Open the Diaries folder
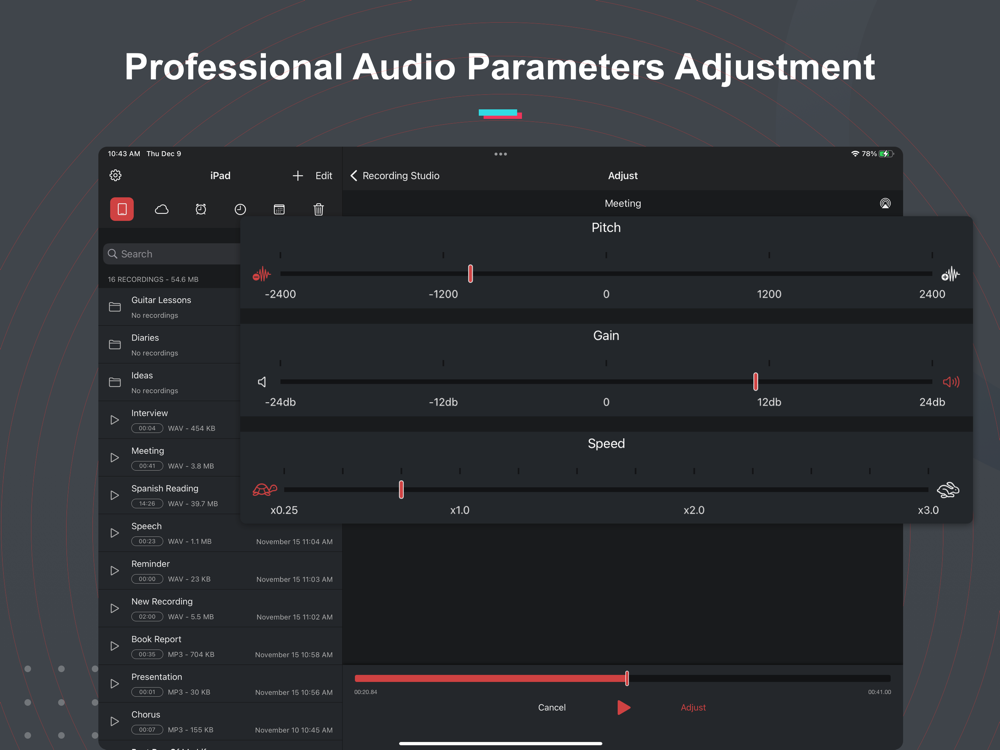1000x750 pixels. tap(170, 344)
